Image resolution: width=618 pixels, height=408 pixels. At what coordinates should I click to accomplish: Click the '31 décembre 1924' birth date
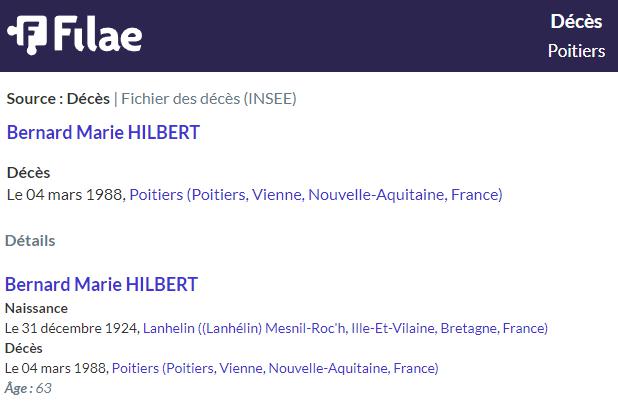(79, 328)
